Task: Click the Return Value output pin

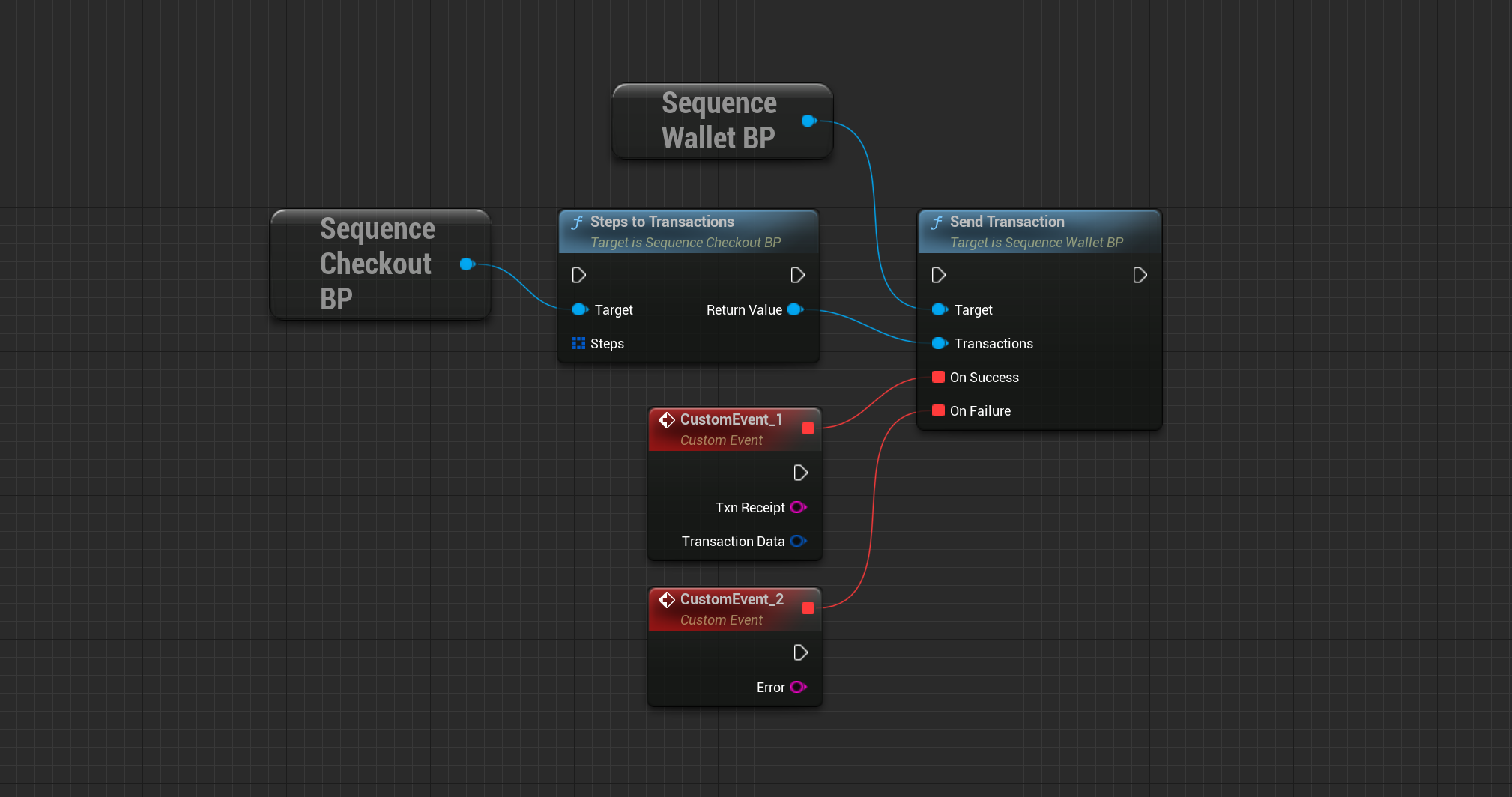Action: click(796, 309)
